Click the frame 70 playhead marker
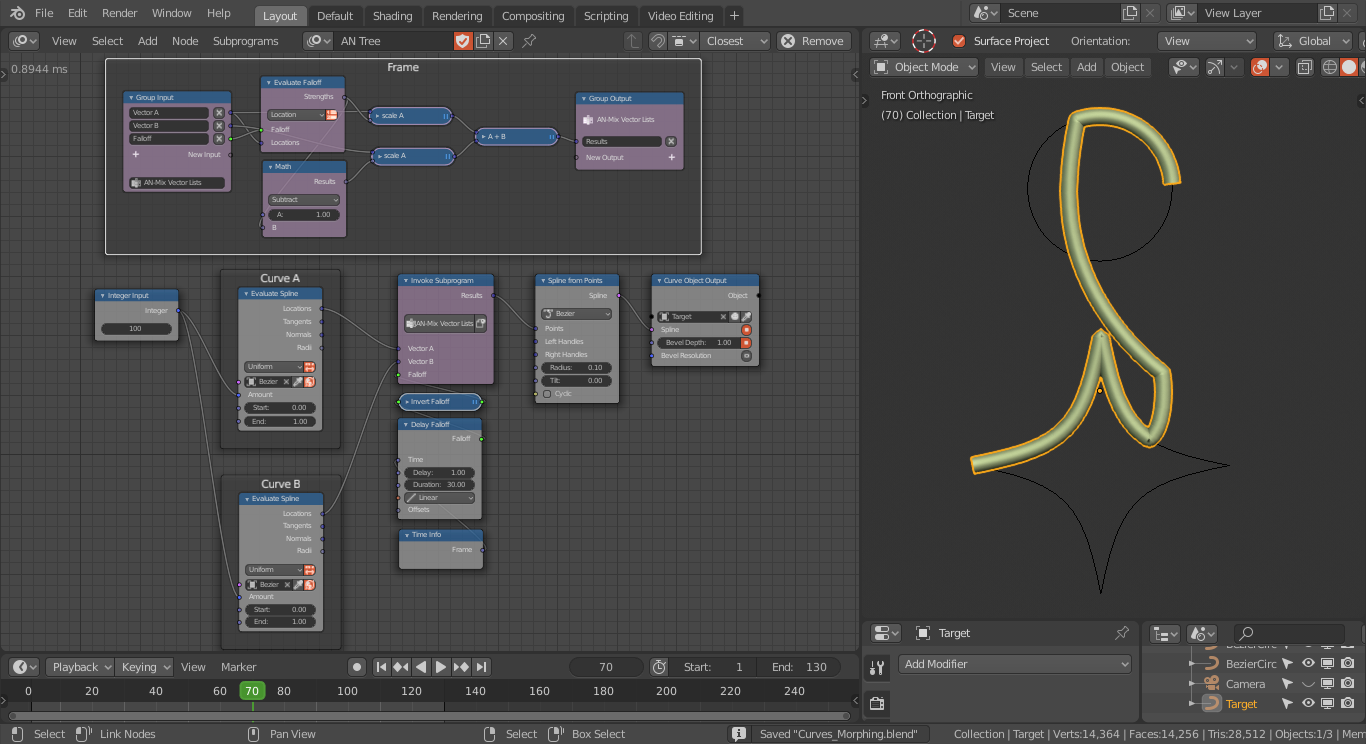This screenshot has height=744, width=1366. (252, 691)
